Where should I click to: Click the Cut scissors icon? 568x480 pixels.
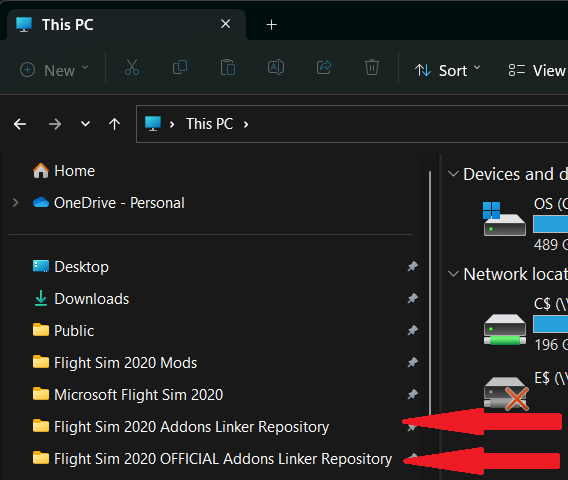click(132, 67)
